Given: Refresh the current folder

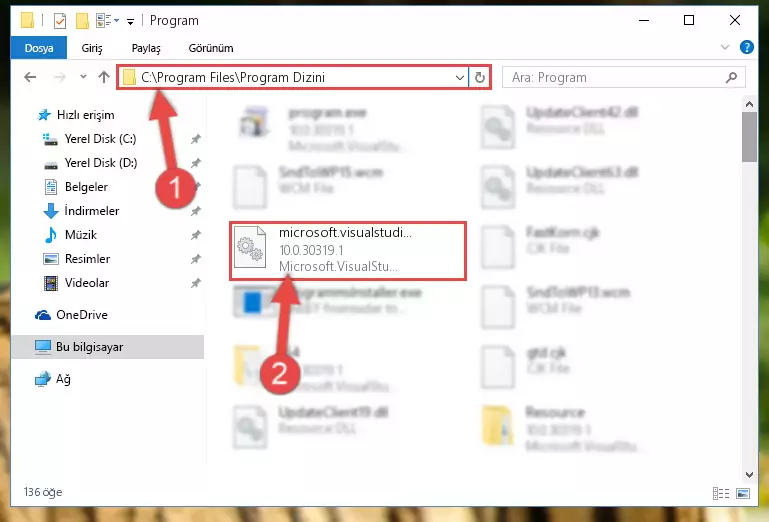Looking at the screenshot, I should click(480, 78).
